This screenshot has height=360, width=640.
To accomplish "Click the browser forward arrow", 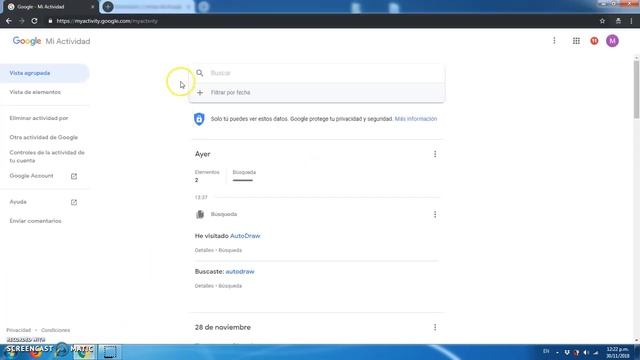I will pos(22,21).
